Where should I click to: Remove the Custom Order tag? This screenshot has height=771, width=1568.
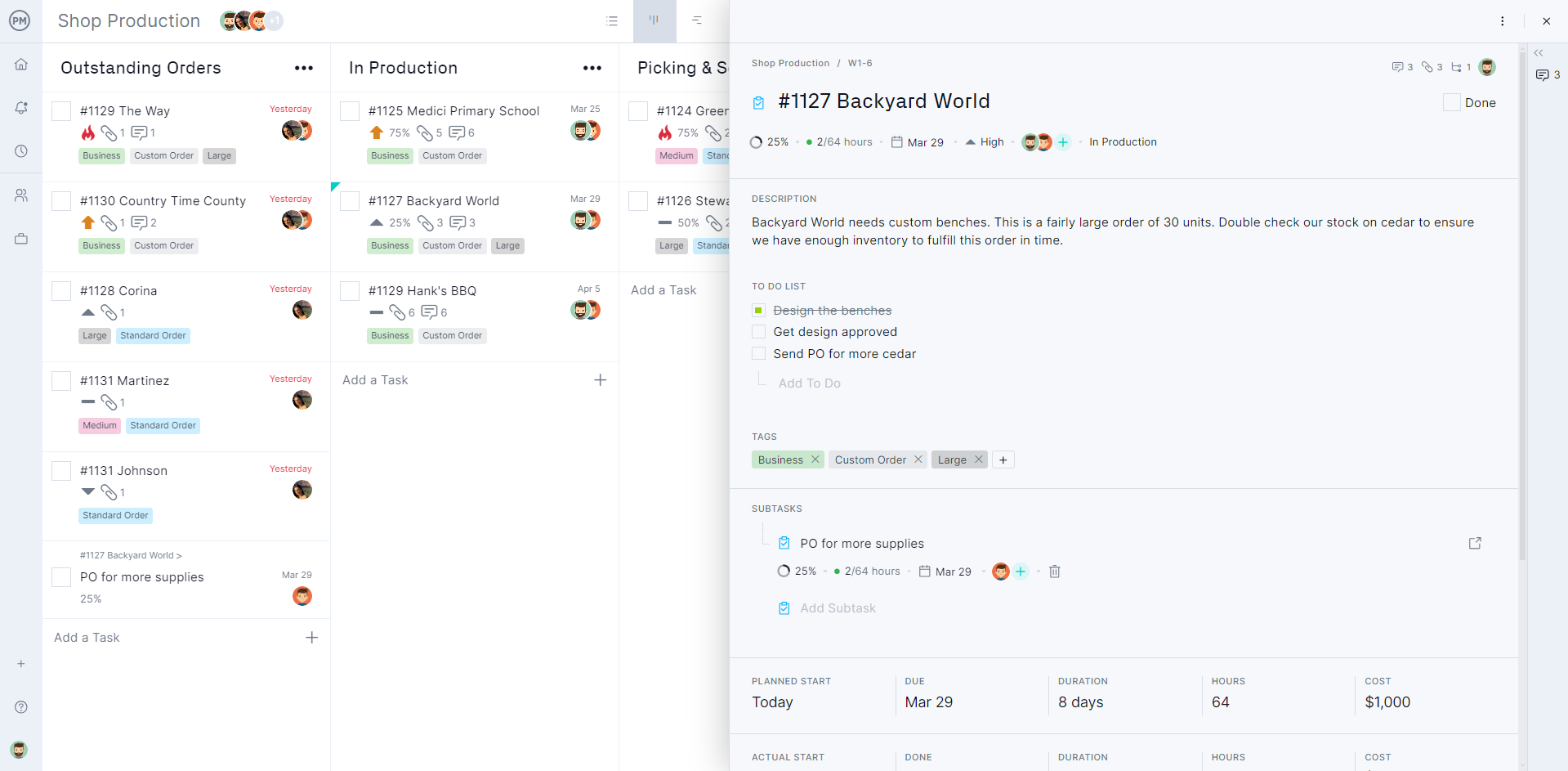coord(918,459)
